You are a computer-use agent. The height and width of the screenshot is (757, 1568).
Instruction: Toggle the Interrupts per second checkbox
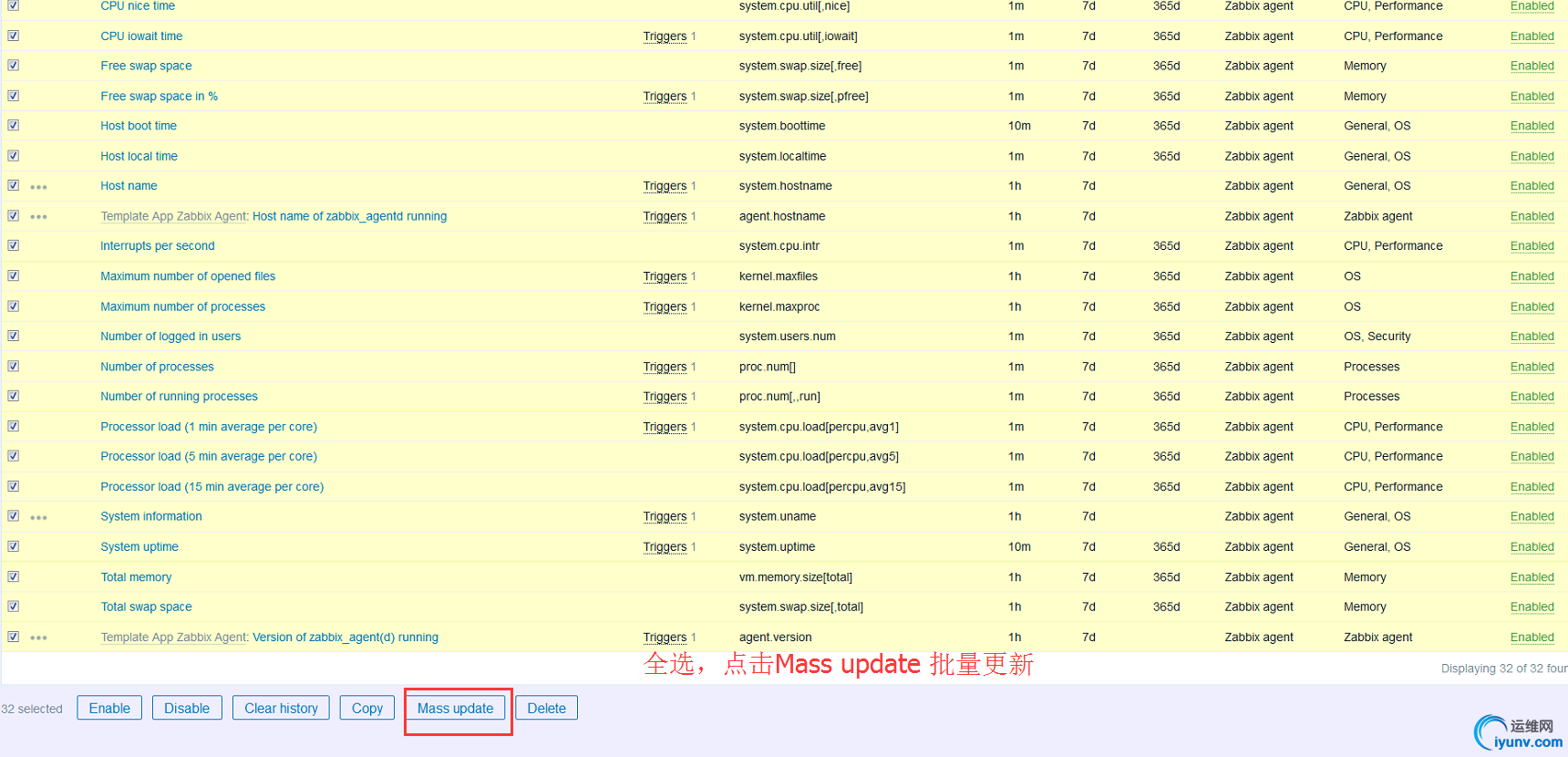[14, 245]
